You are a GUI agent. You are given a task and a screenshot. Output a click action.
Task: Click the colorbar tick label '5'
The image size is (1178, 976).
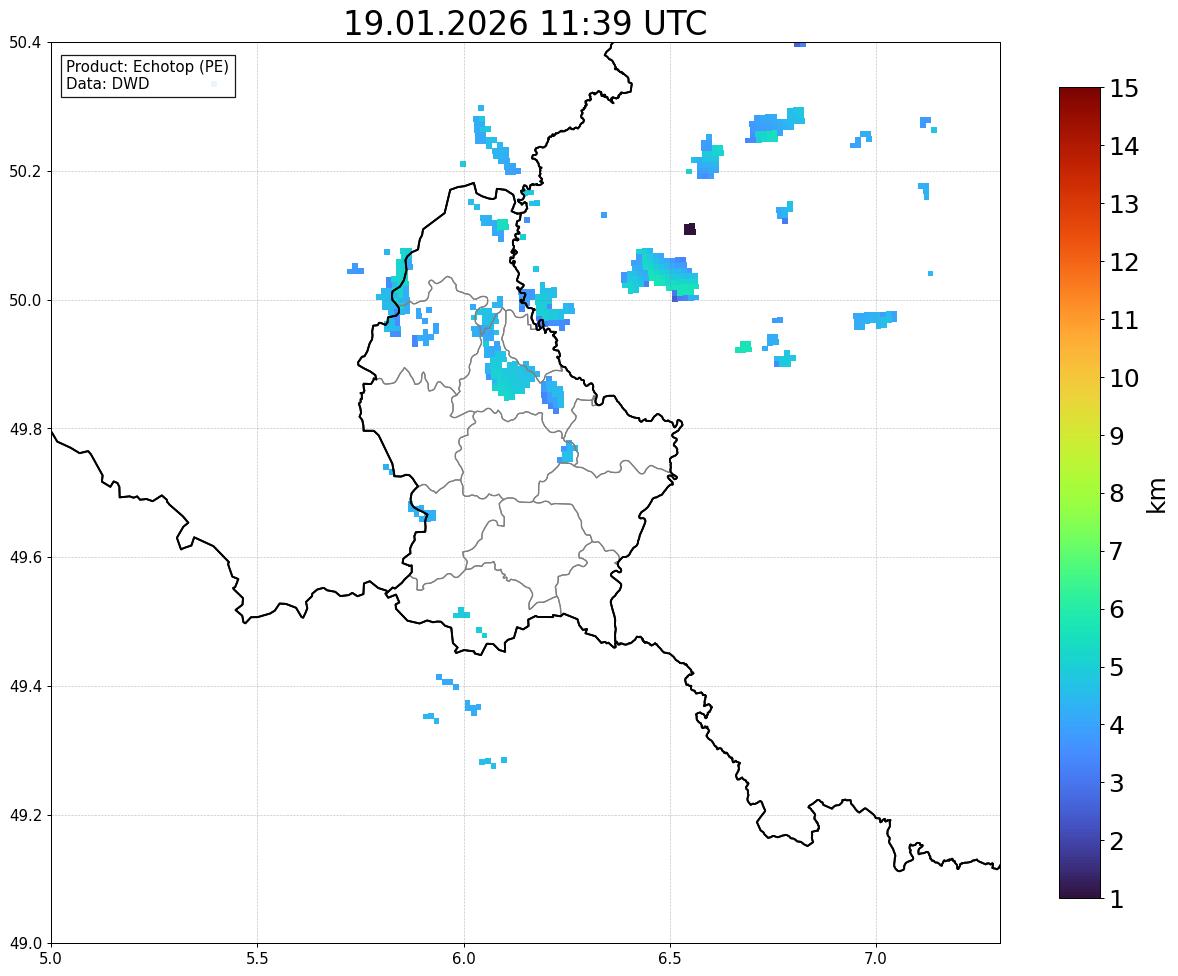click(x=1117, y=667)
